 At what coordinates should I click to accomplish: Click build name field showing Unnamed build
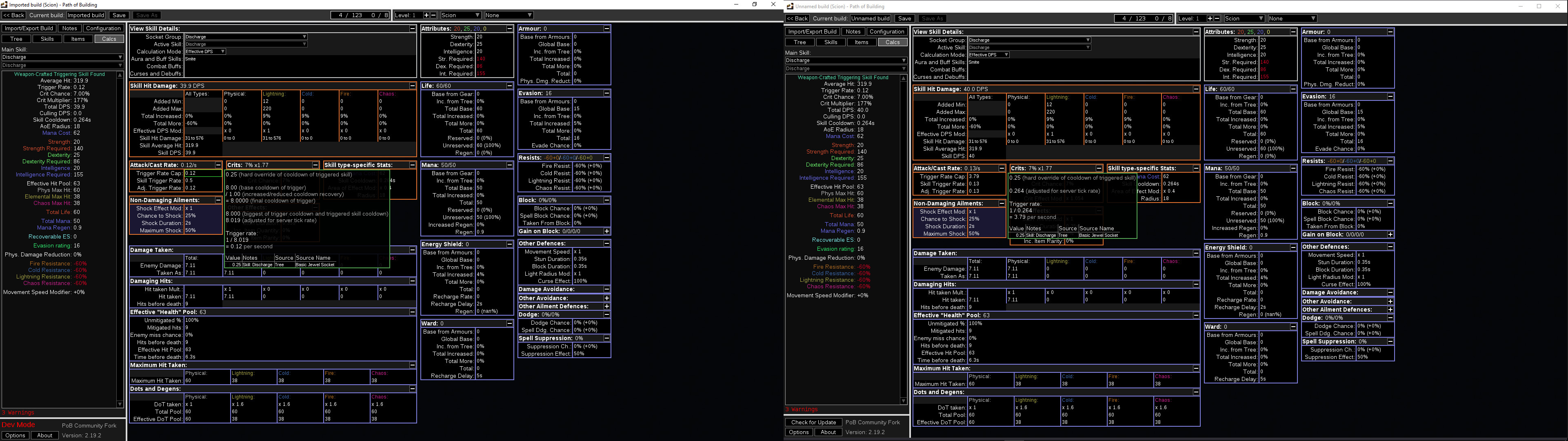point(870,18)
